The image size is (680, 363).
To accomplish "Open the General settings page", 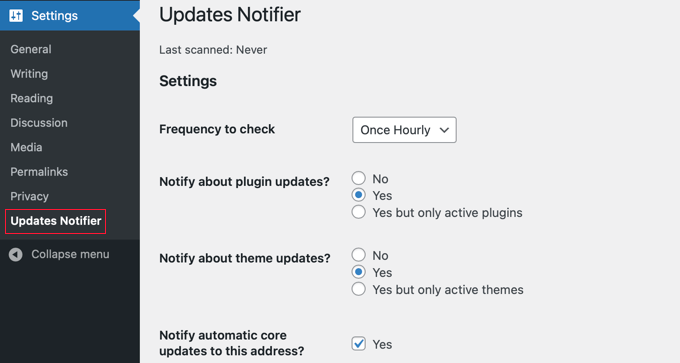I will coord(31,49).
